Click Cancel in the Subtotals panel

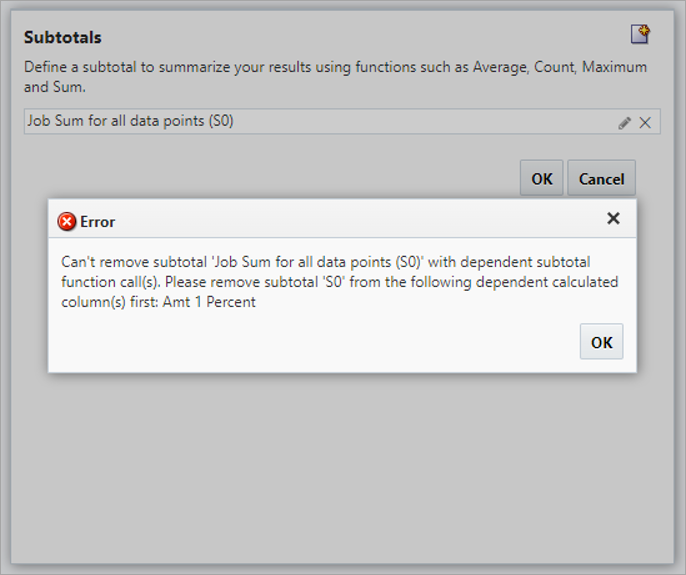click(602, 178)
